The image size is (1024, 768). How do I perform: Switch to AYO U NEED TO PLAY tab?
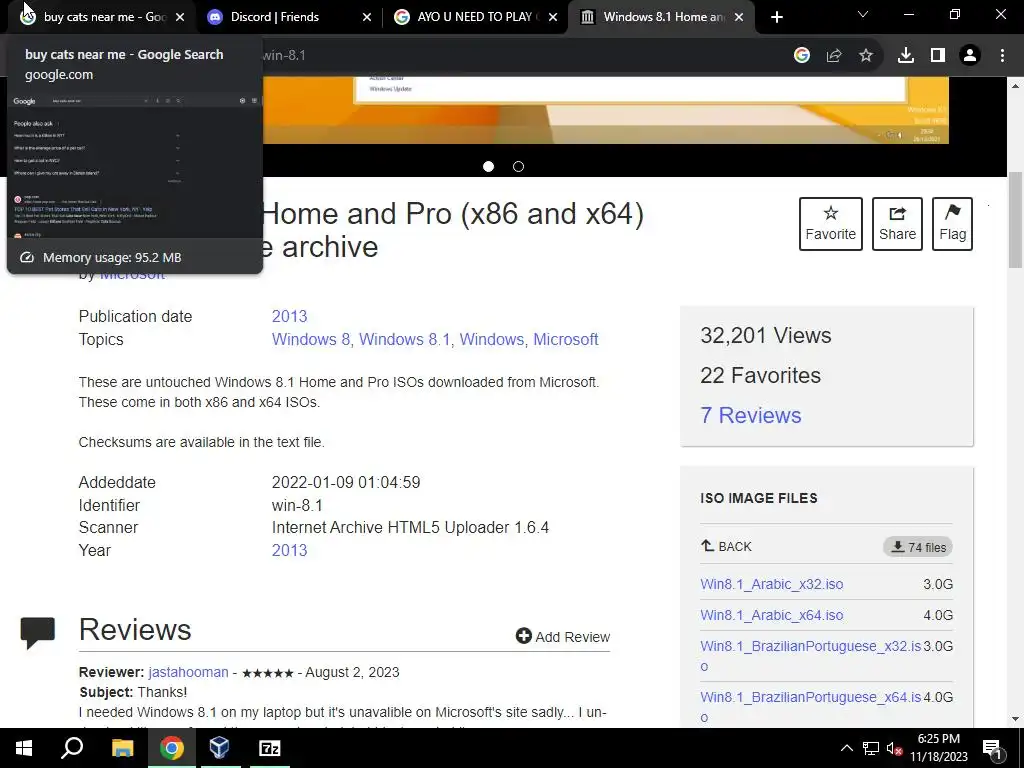click(474, 17)
